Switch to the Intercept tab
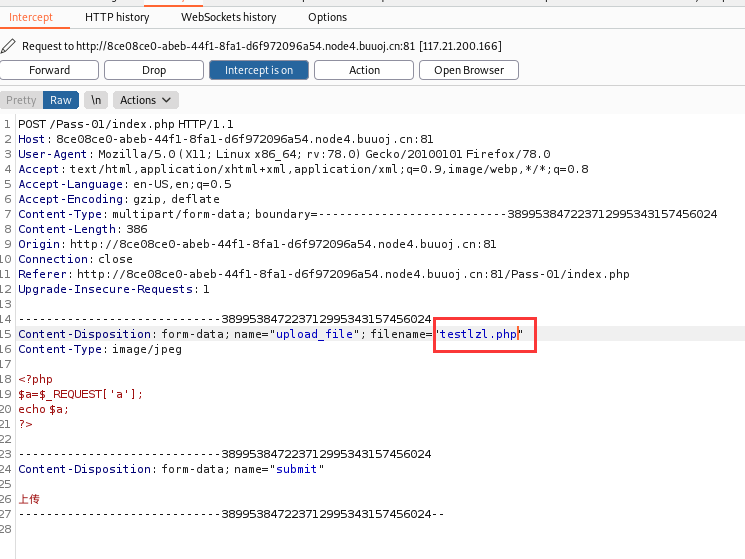The image size is (745, 559). [31, 18]
